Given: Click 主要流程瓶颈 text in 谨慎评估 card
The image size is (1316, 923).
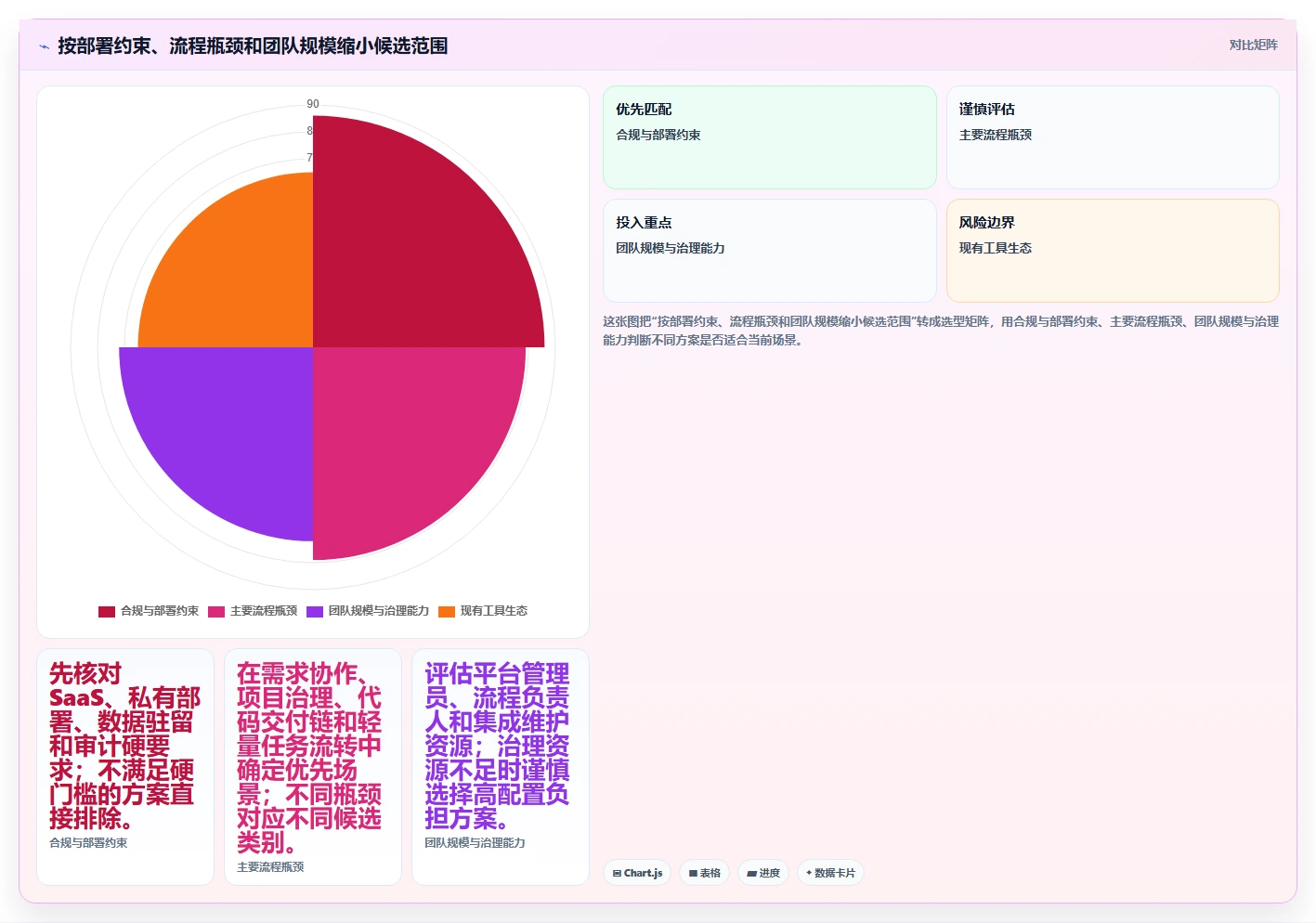Looking at the screenshot, I should pos(996,135).
